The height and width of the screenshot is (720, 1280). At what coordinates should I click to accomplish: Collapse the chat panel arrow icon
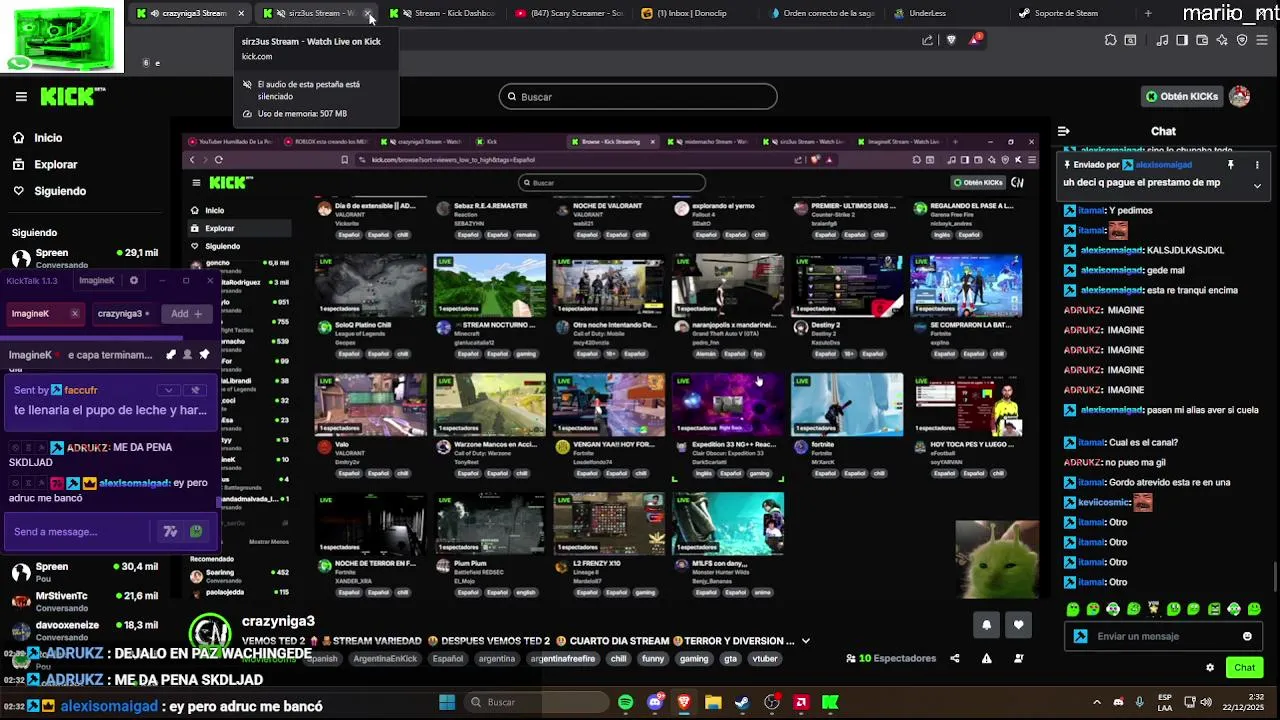pos(1063,131)
